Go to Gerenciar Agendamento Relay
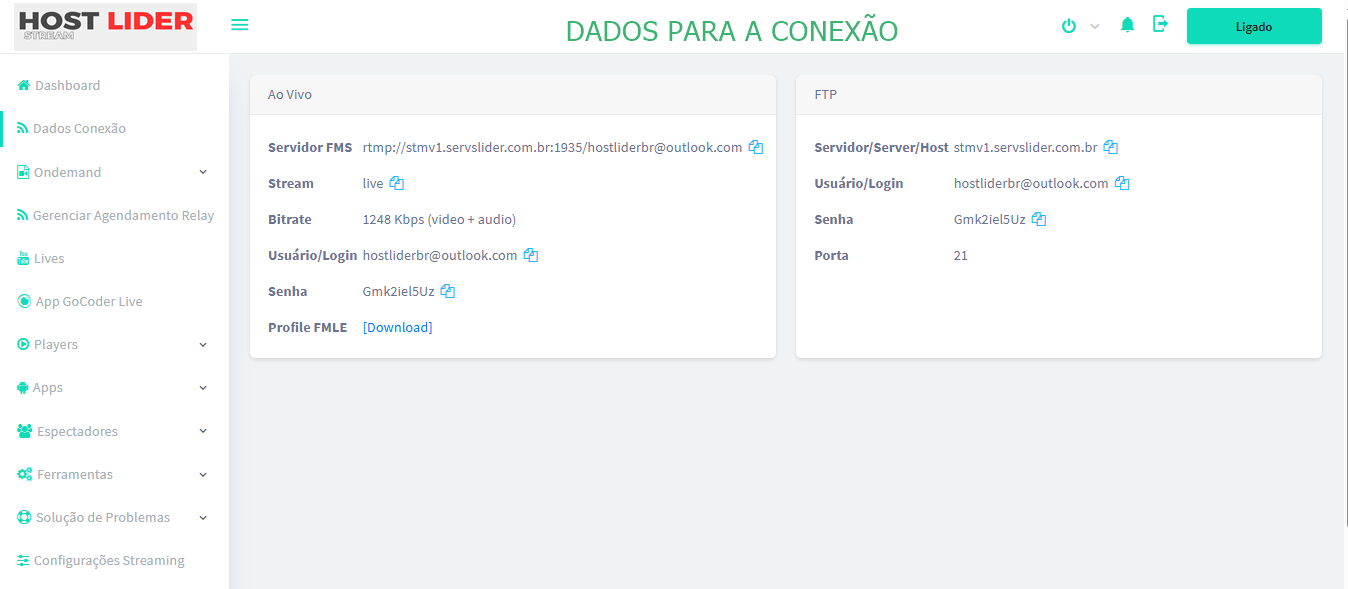Image resolution: width=1348 pixels, height=589 pixels. [x=123, y=215]
